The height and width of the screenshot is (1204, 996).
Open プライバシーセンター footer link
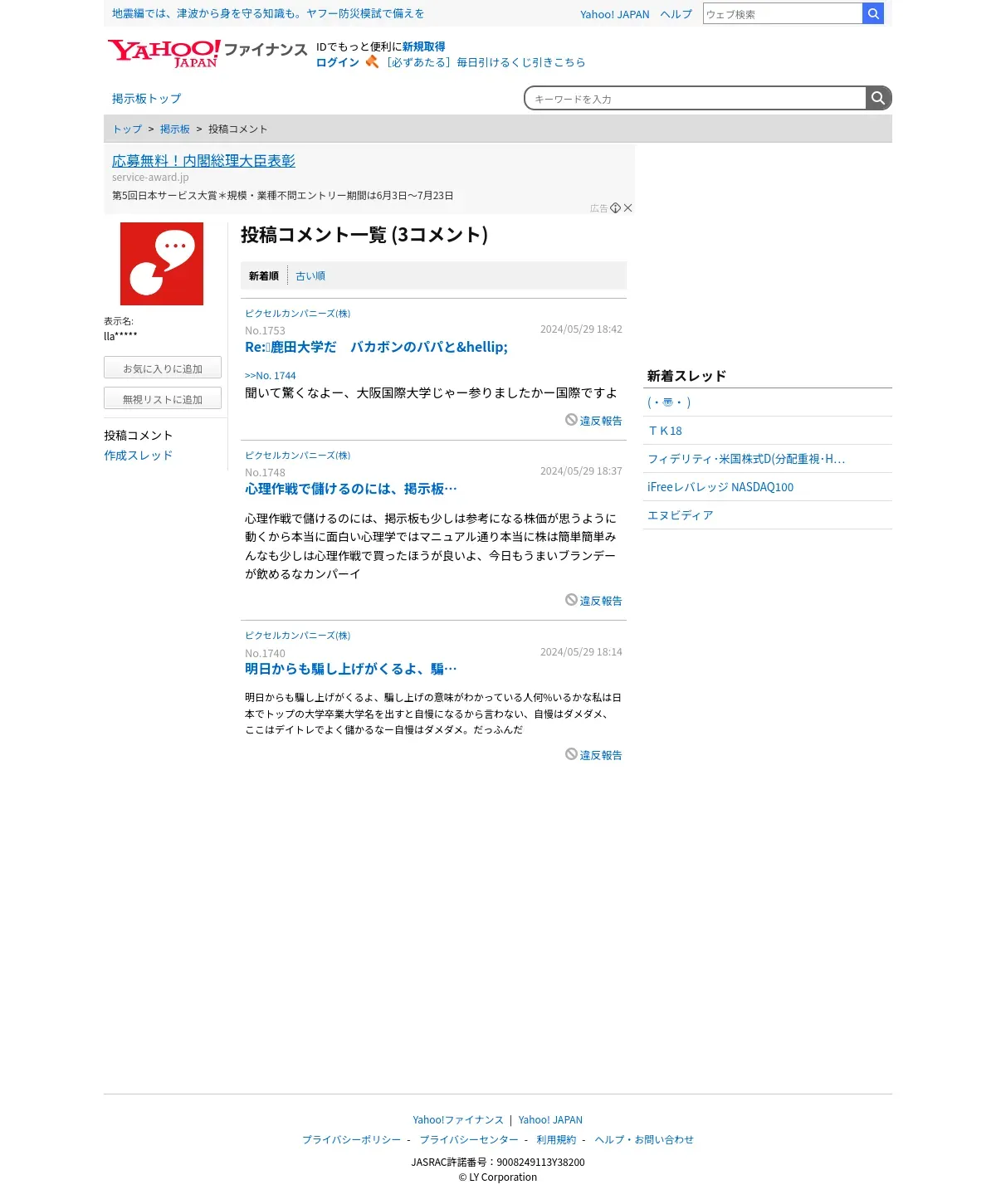469,1140
